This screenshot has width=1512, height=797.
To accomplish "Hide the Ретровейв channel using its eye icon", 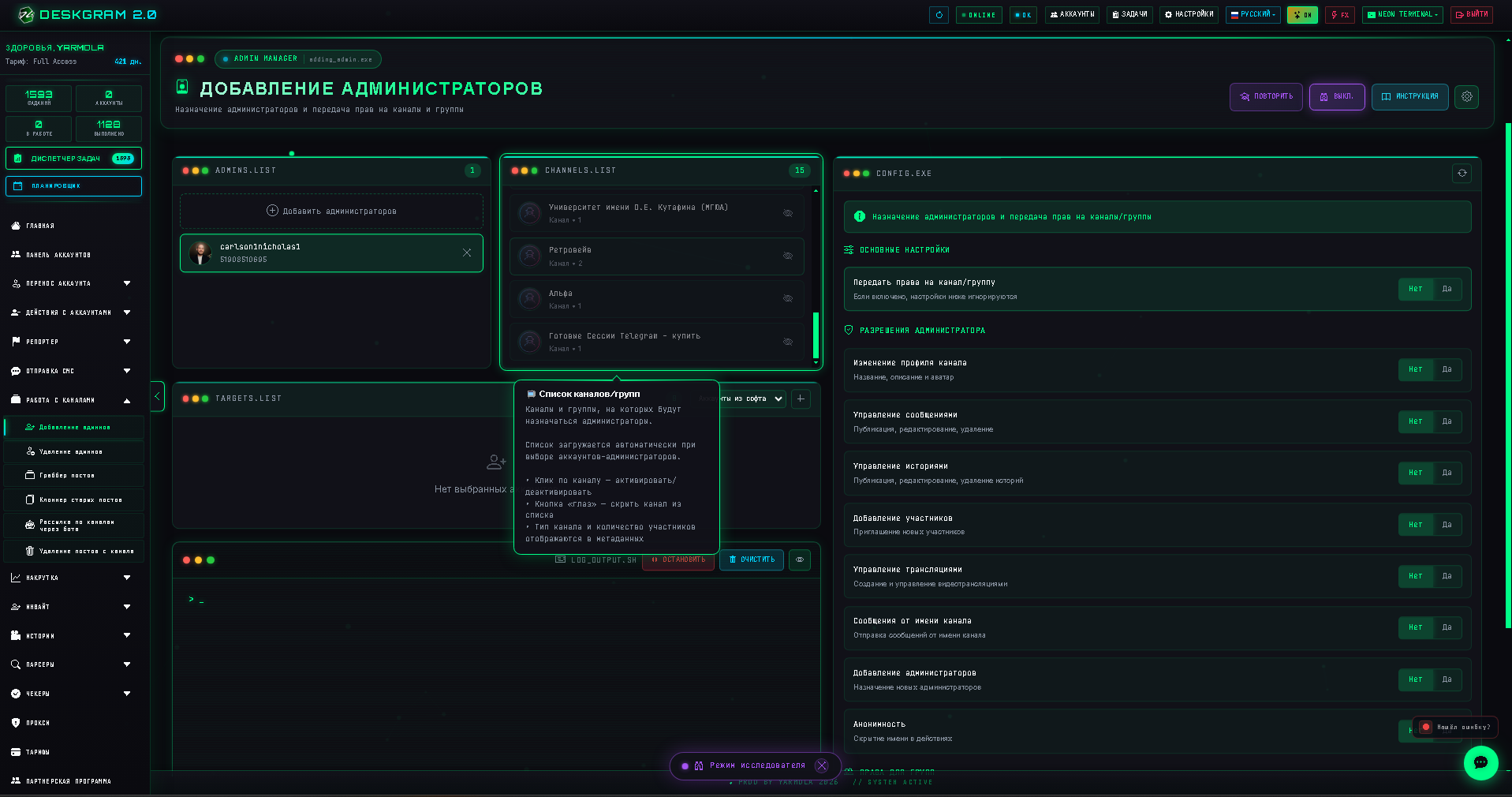I will pos(787,256).
